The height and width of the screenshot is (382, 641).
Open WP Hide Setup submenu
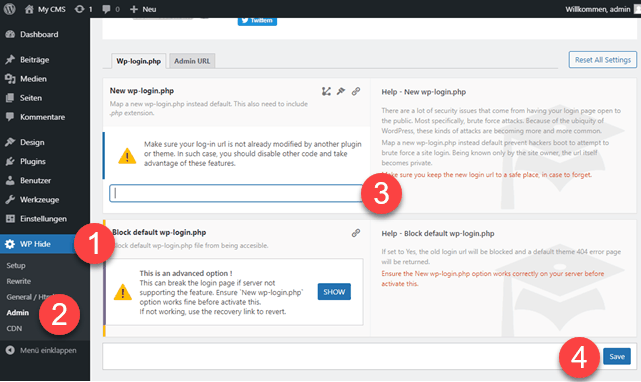[x=16, y=265]
